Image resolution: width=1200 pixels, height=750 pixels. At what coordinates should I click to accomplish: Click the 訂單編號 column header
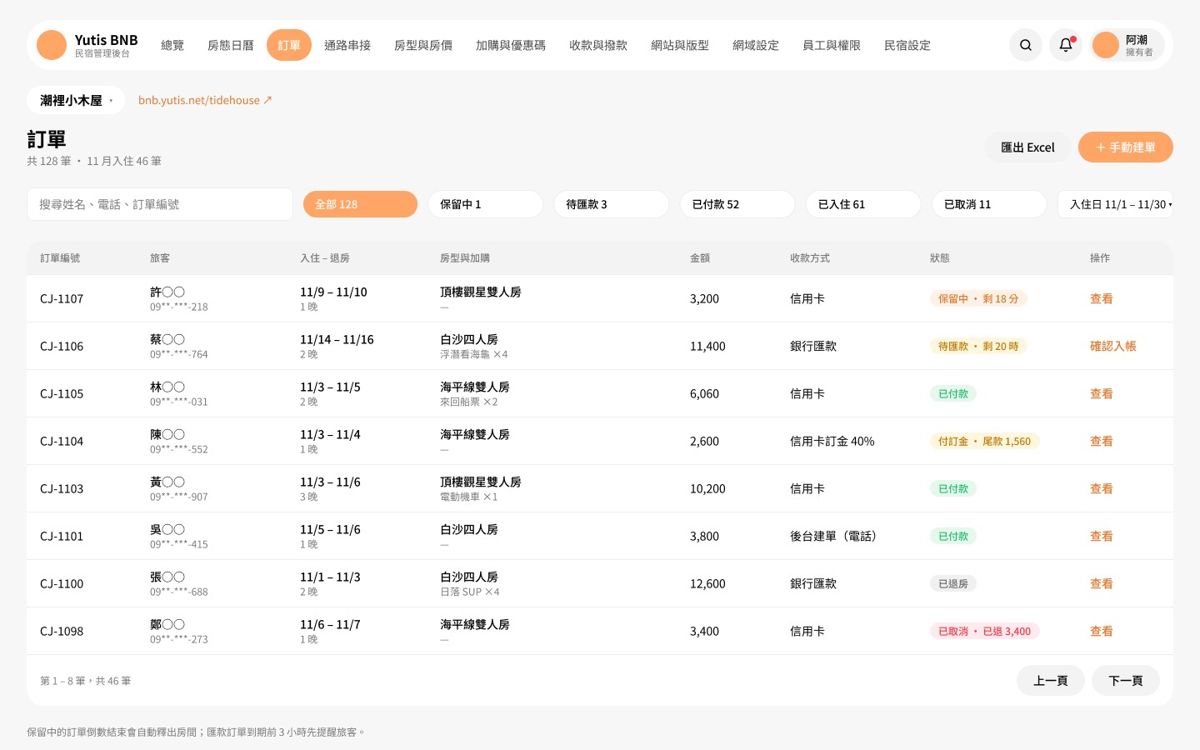coord(60,258)
